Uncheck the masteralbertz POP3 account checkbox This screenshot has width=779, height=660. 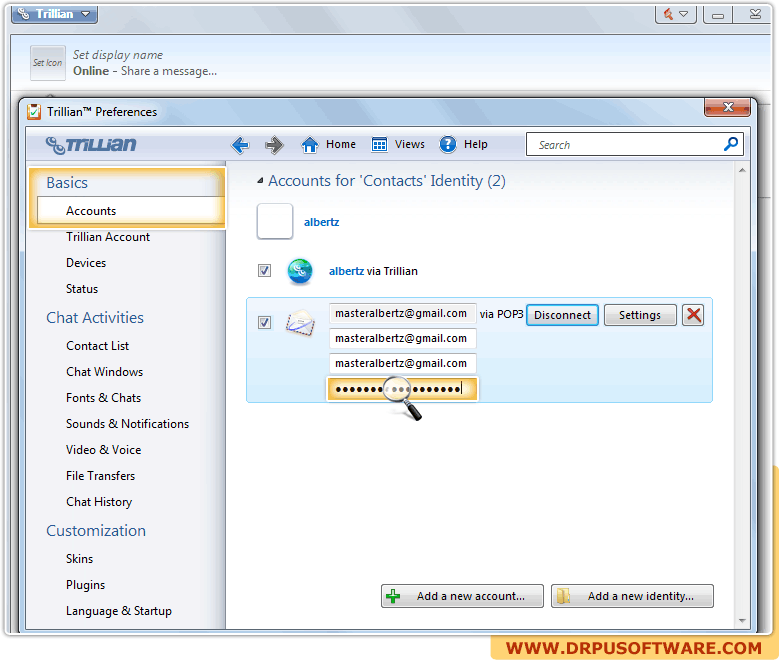click(x=264, y=323)
